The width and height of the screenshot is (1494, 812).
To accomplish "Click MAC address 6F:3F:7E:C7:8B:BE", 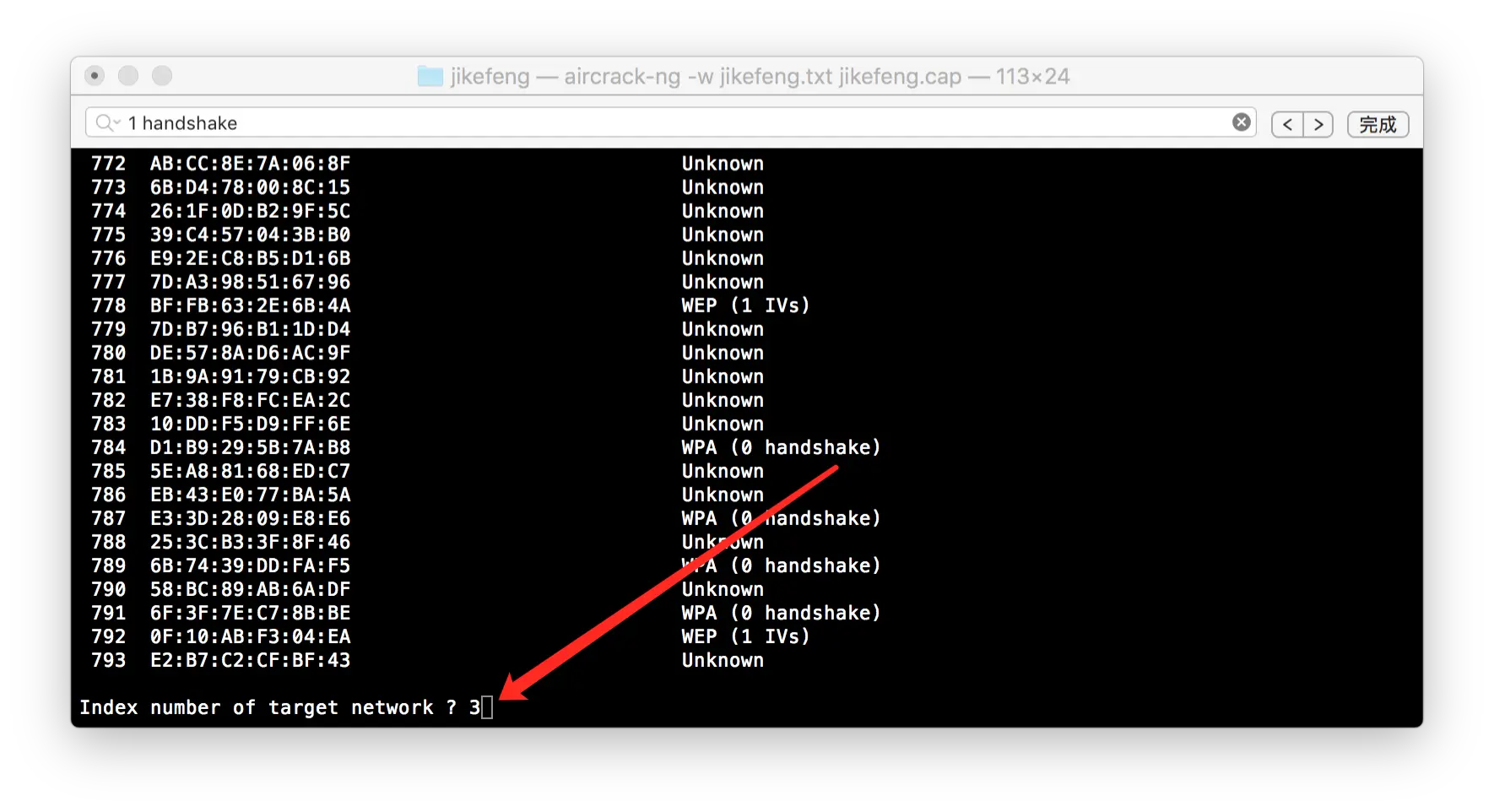I will tap(250, 613).
